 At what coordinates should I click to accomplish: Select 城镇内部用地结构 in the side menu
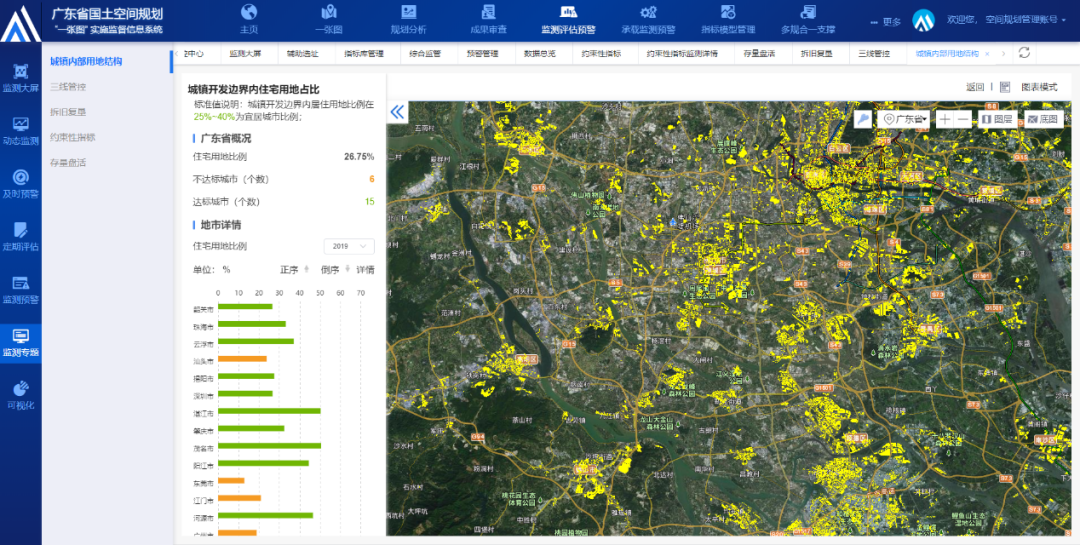tap(86, 61)
